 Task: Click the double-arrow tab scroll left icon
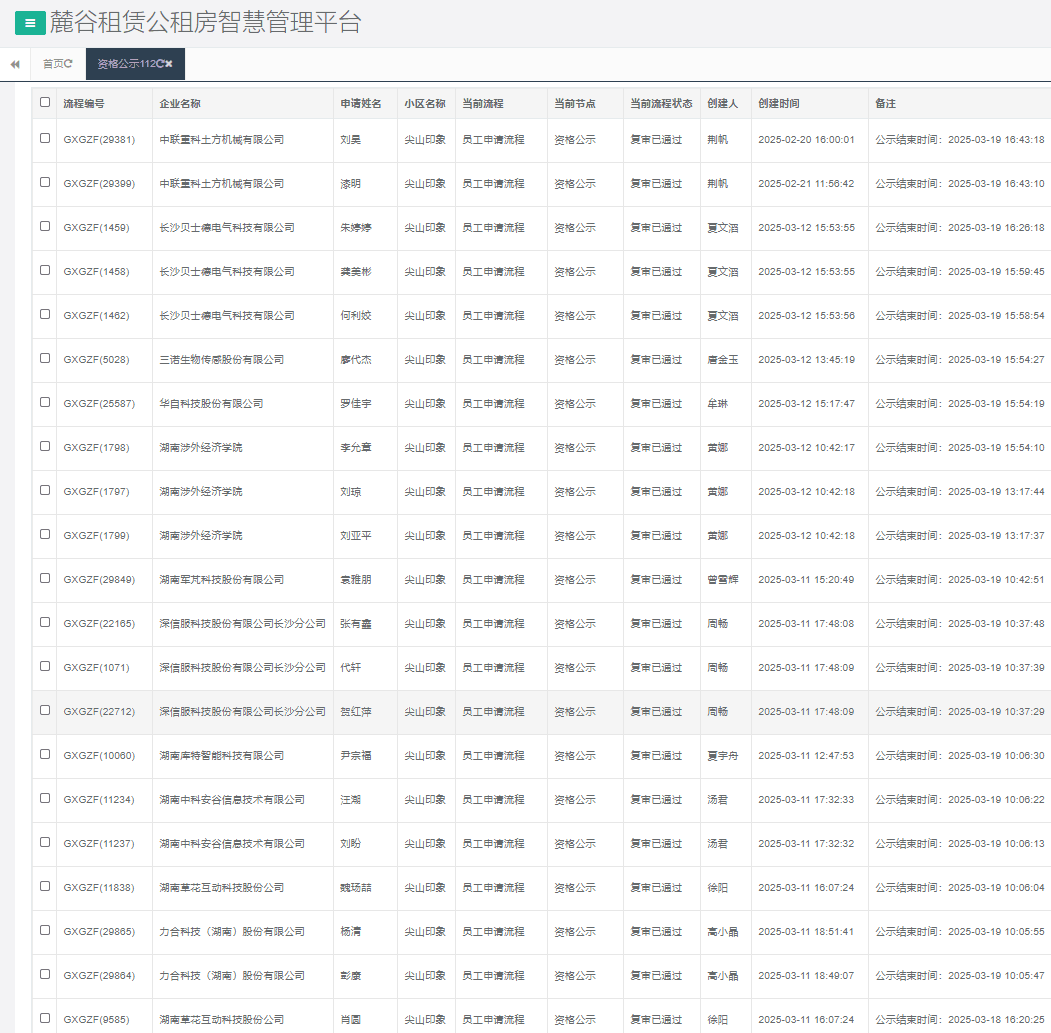click(x=15, y=64)
